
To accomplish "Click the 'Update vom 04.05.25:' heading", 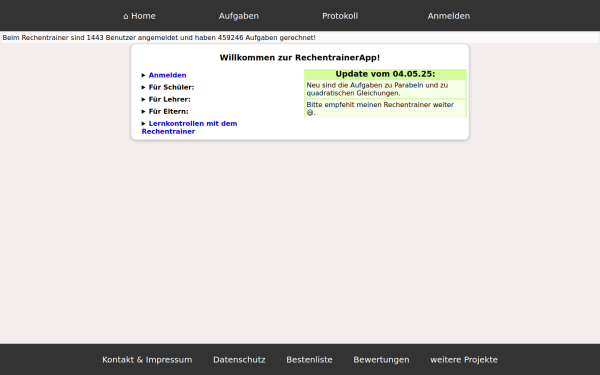I will point(385,74).
